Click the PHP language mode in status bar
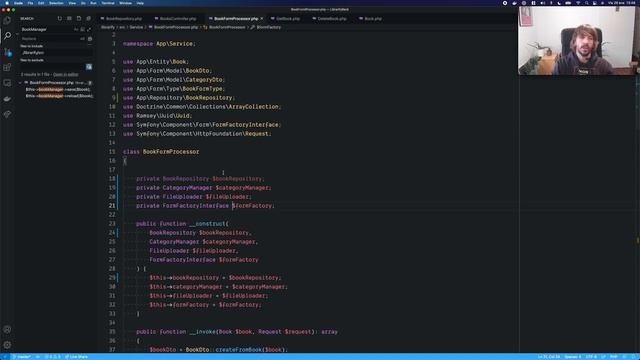Viewport: 640px width, 360px height. (x=613, y=357)
